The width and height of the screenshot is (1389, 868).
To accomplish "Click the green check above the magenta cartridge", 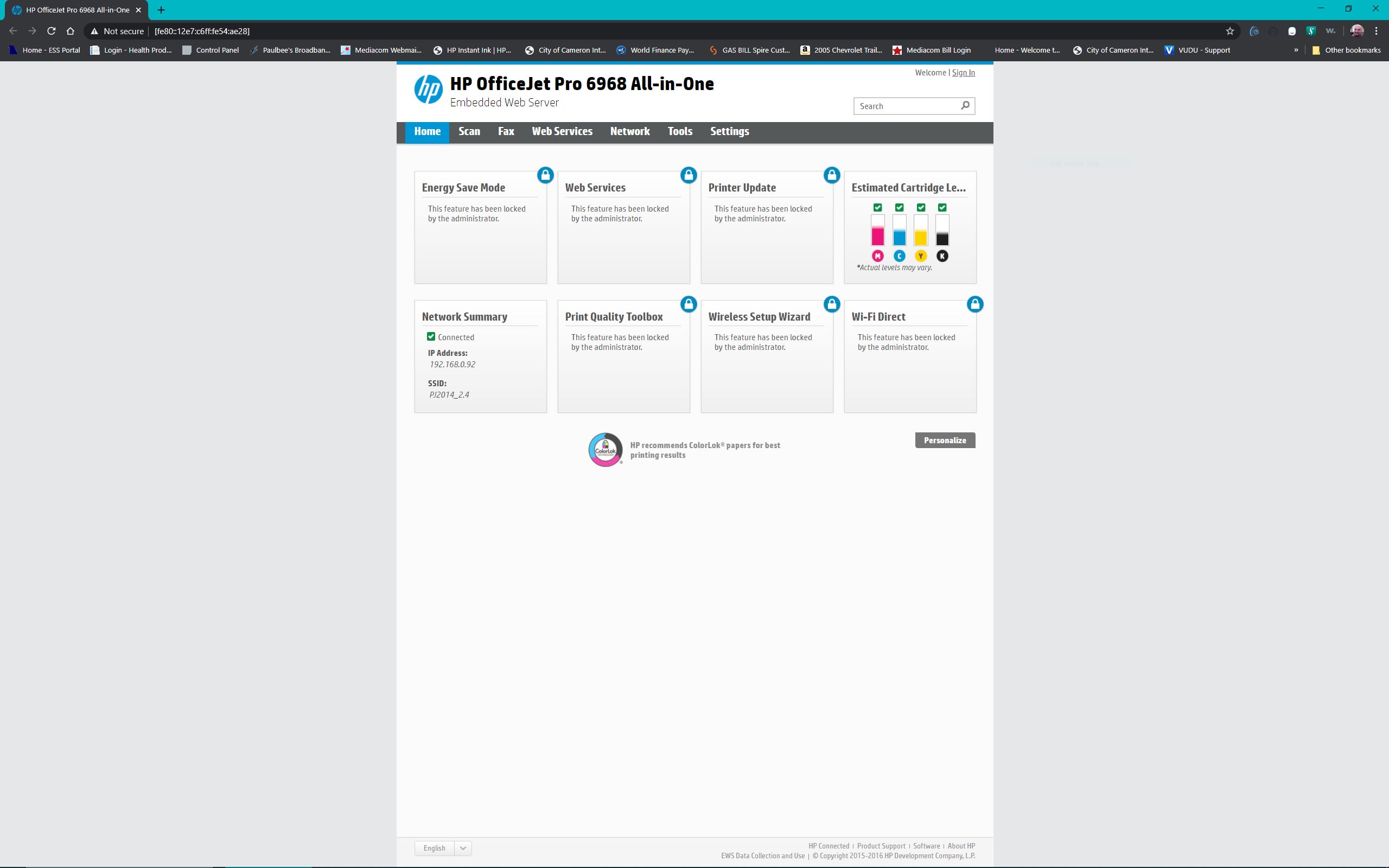I will click(877, 207).
